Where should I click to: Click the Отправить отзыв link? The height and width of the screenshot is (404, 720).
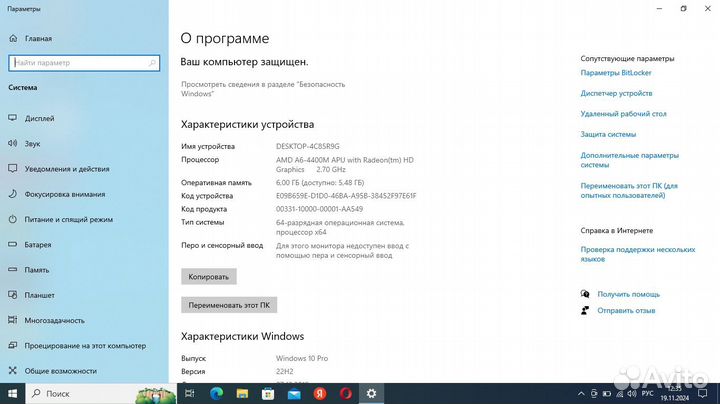[x=626, y=311]
